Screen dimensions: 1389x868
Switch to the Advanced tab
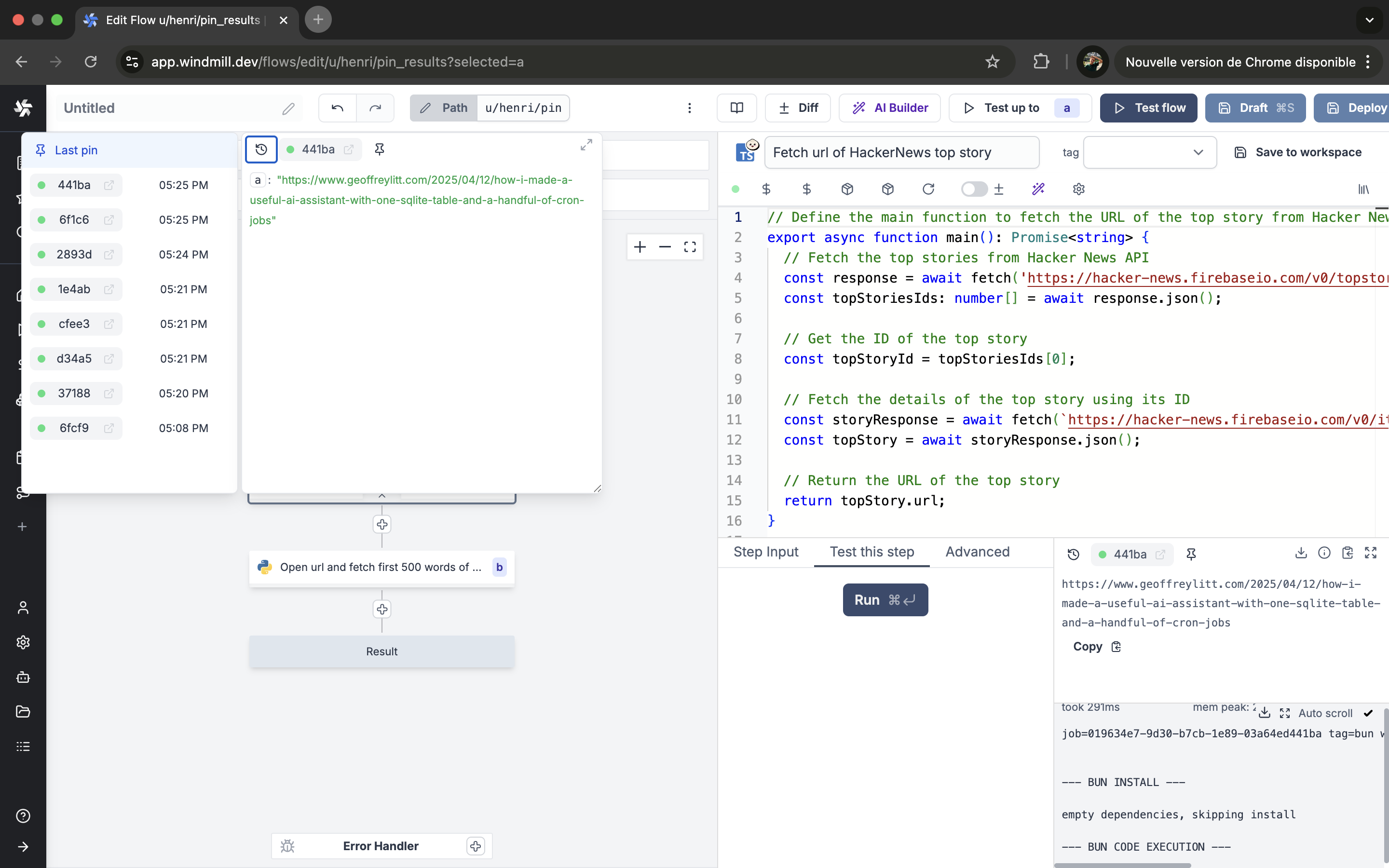tap(977, 552)
